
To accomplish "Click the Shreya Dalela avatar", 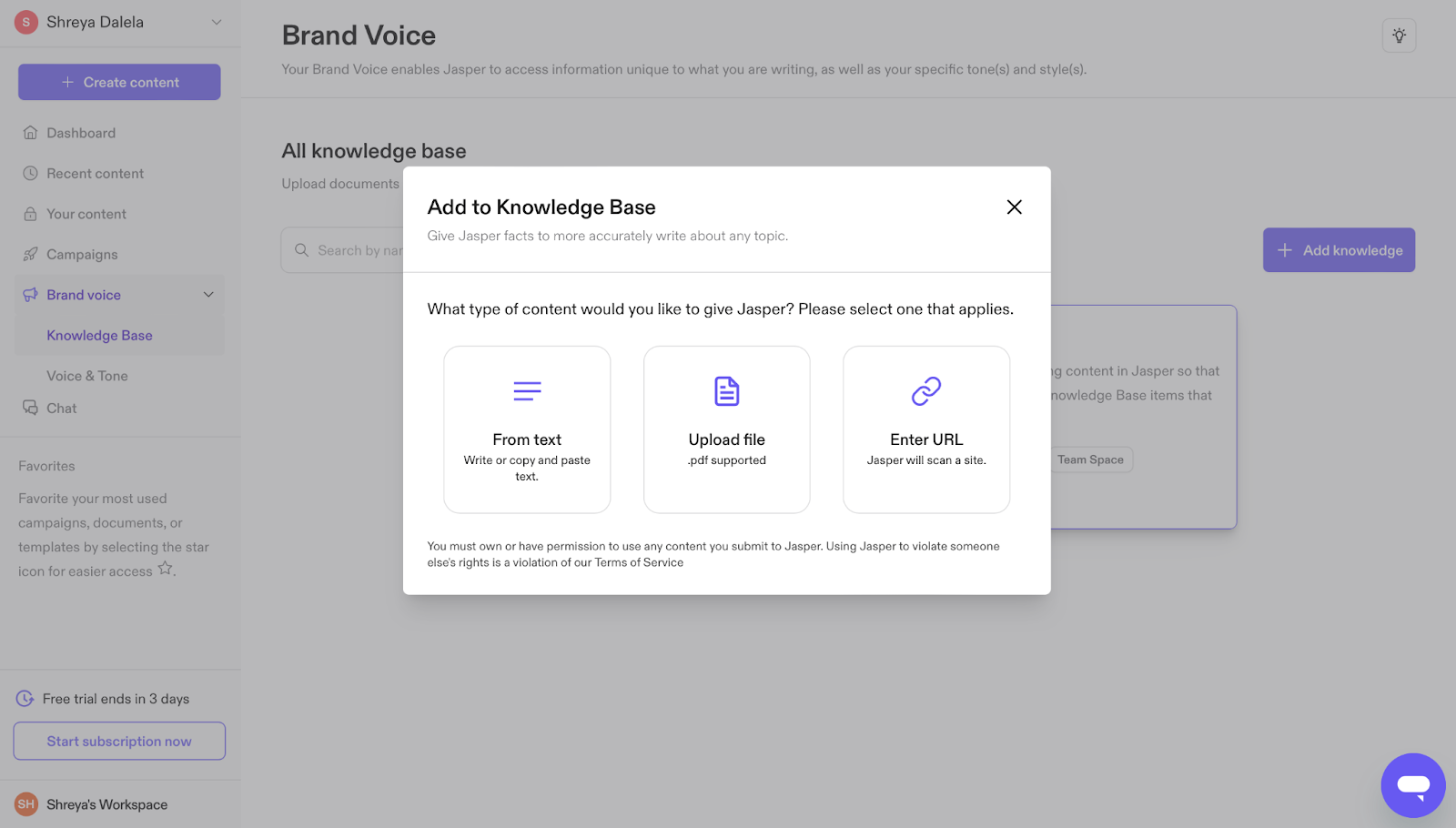I will (x=26, y=22).
